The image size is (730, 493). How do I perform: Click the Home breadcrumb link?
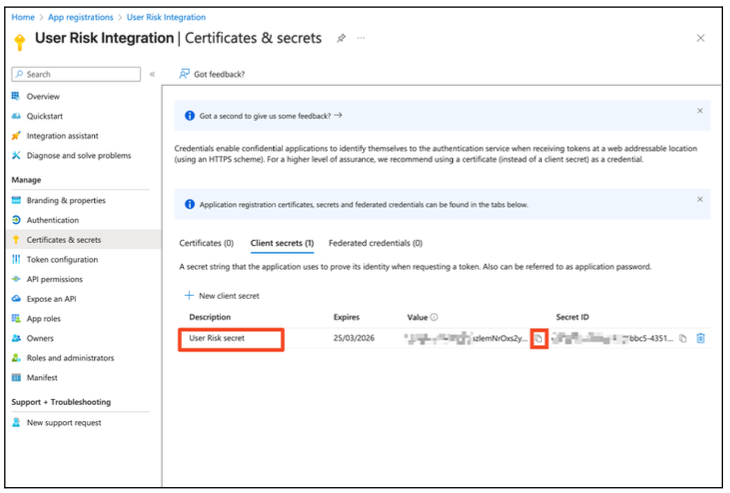23,17
